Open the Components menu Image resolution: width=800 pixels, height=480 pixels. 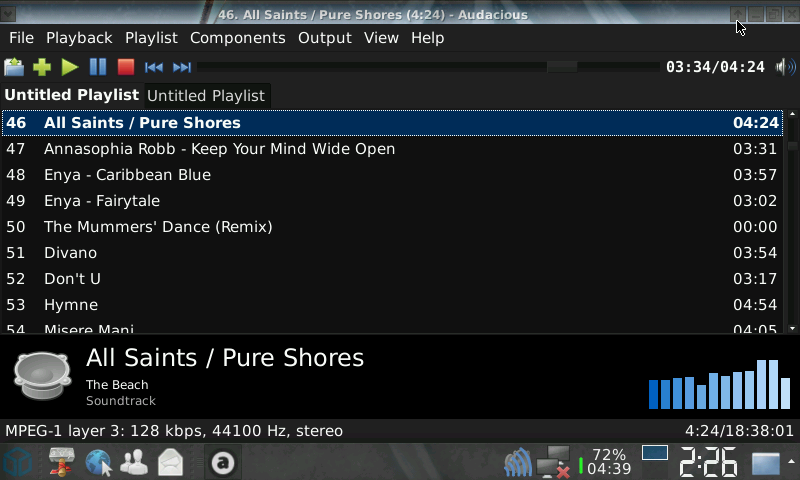(x=237, y=38)
